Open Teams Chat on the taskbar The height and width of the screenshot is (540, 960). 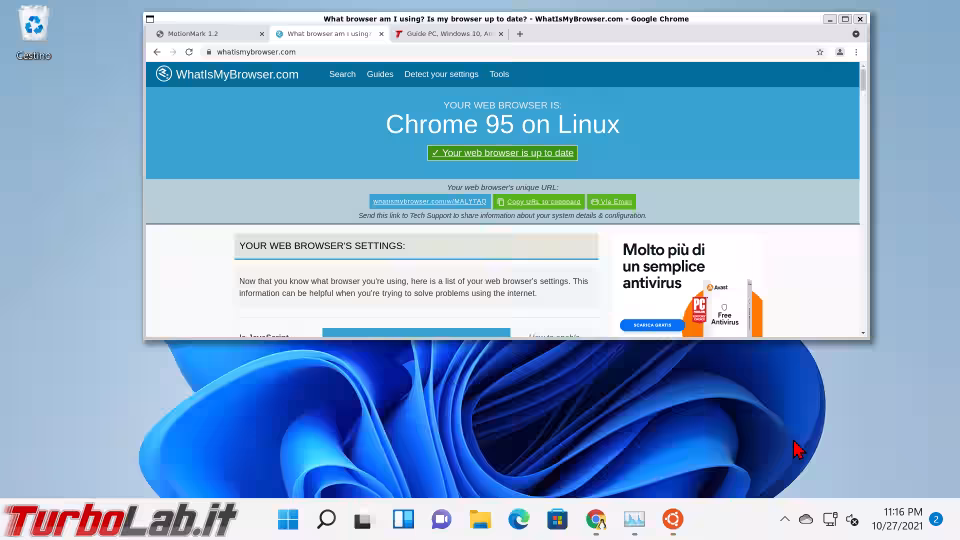point(441,520)
